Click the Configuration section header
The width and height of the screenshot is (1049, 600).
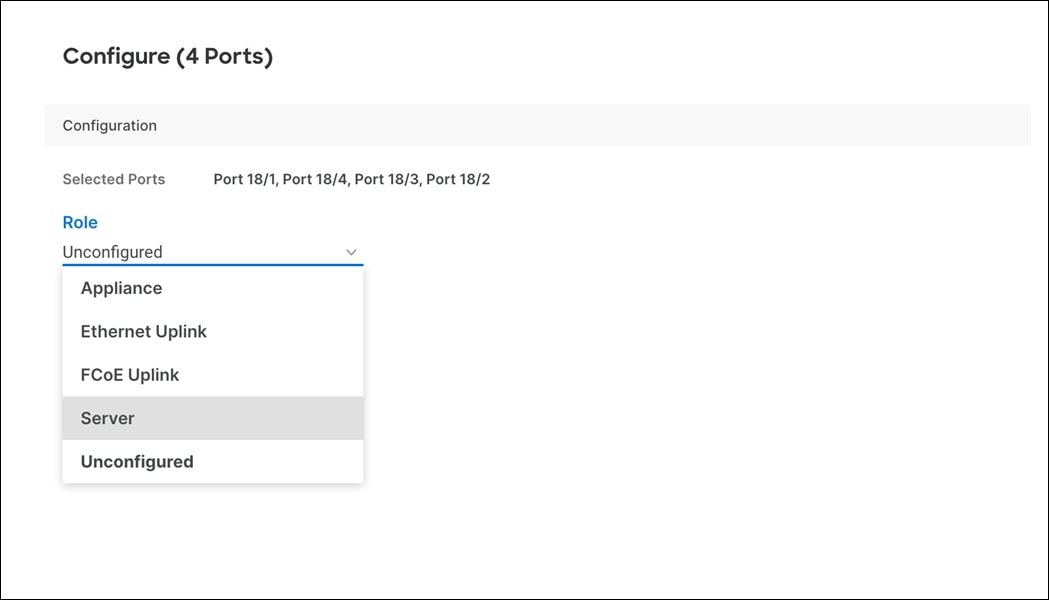110,125
